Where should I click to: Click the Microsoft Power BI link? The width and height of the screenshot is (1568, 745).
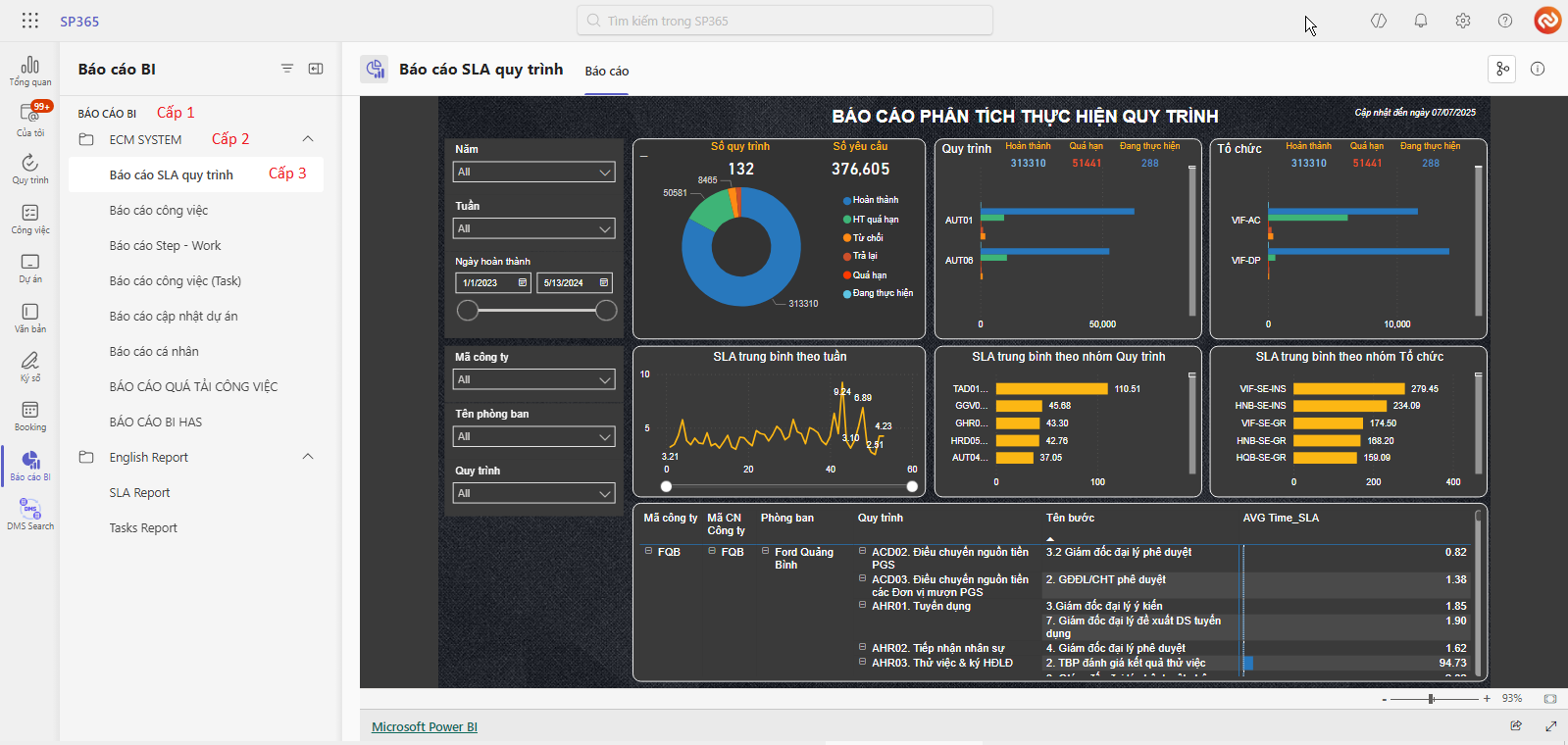click(424, 727)
